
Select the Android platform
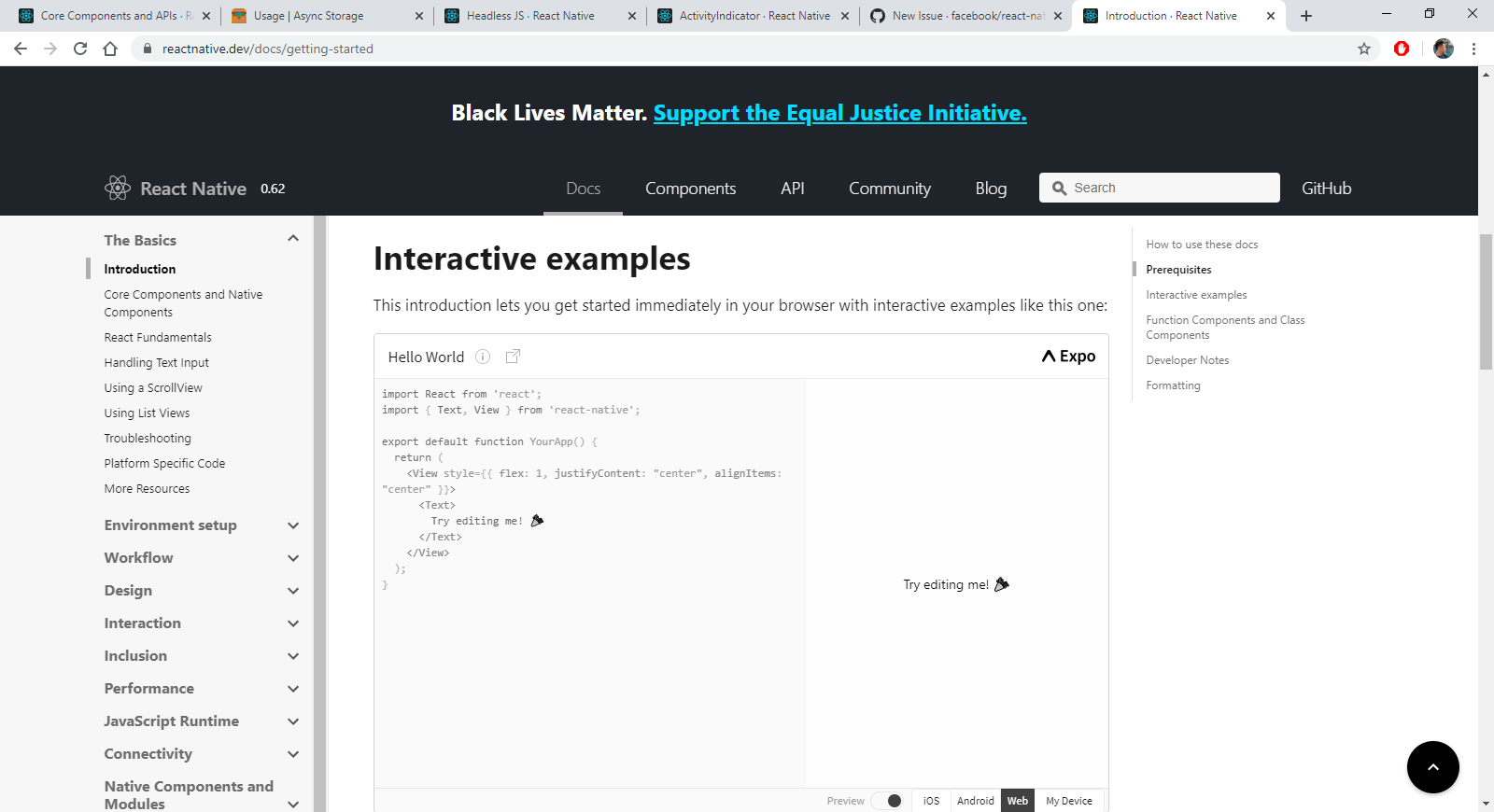pos(976,801)
